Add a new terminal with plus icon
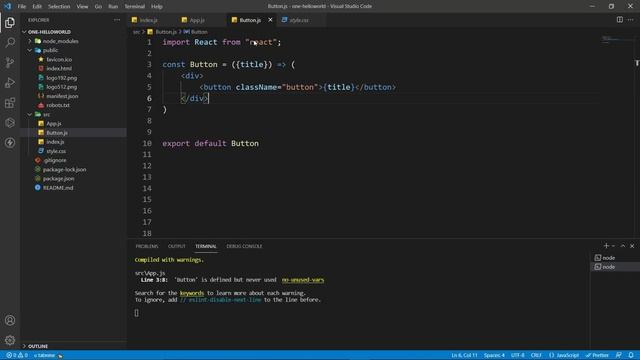 606,246
